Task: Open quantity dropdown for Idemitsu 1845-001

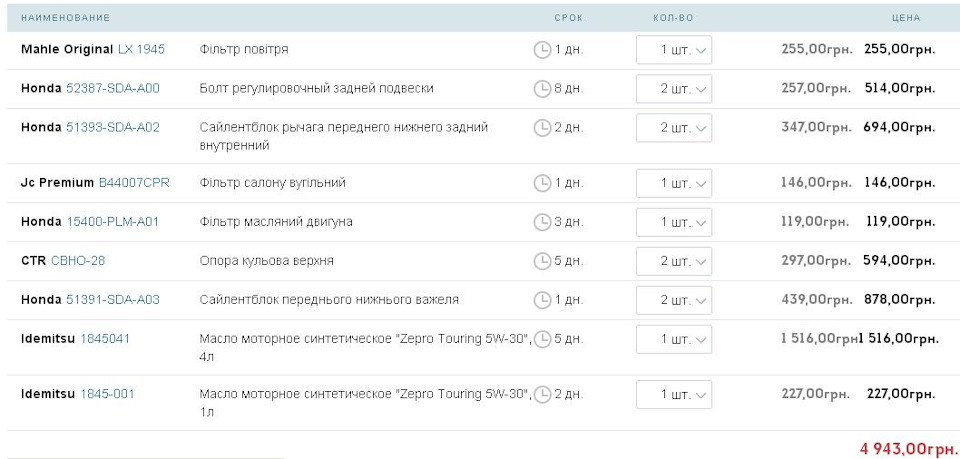Action: point(673,395)
